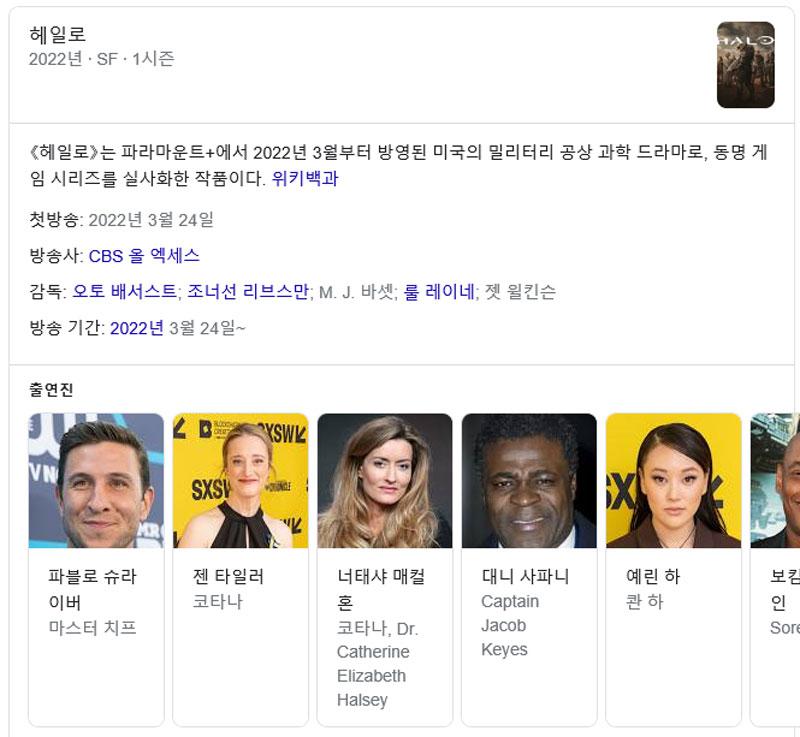This screenshot has height=737, width=800.
Task: Click the 헤일로 title heading
Action: (x=57, y=34)
